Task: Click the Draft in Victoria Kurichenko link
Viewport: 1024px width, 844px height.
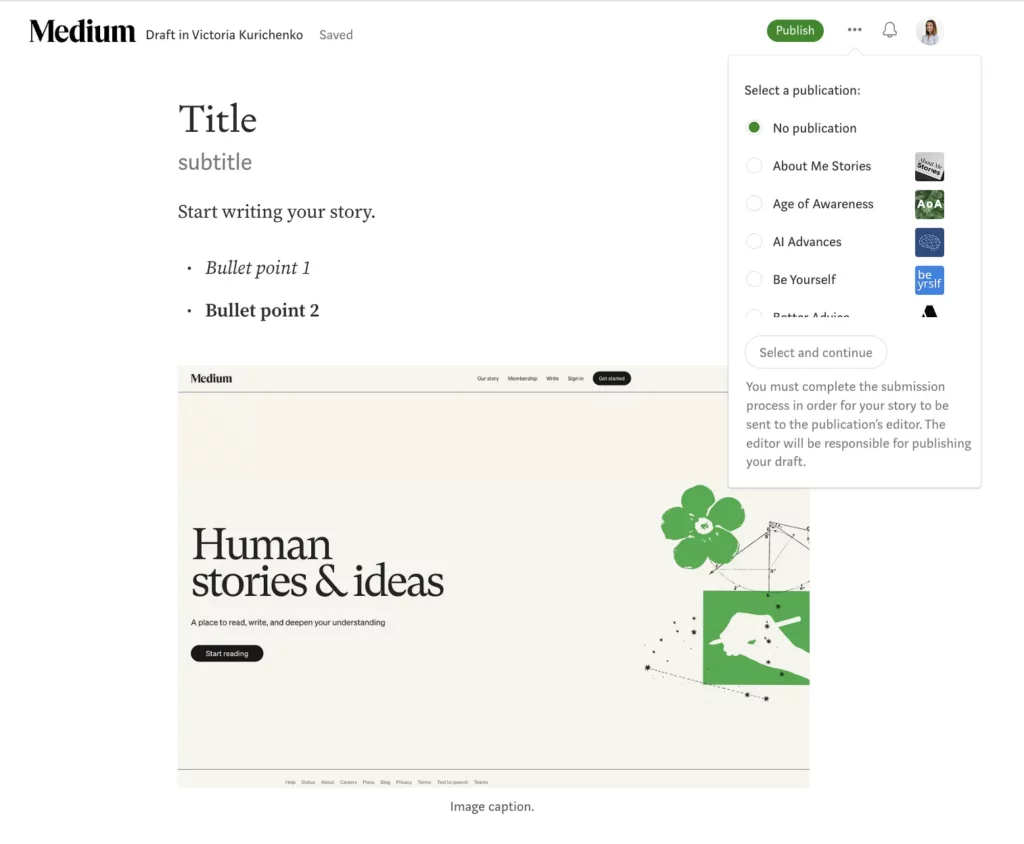Action: [224, 34]
